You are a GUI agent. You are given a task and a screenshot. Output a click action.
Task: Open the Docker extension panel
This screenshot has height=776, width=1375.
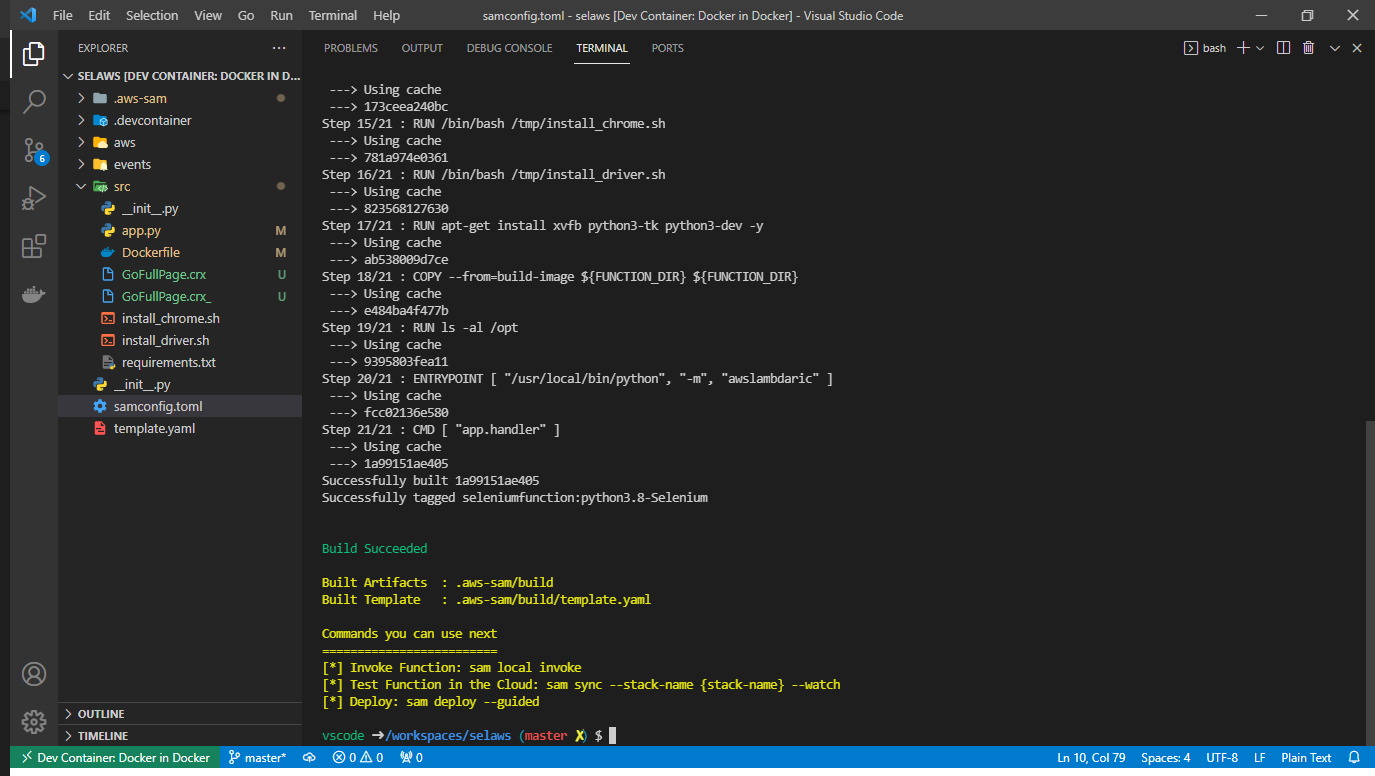point(34,294)
